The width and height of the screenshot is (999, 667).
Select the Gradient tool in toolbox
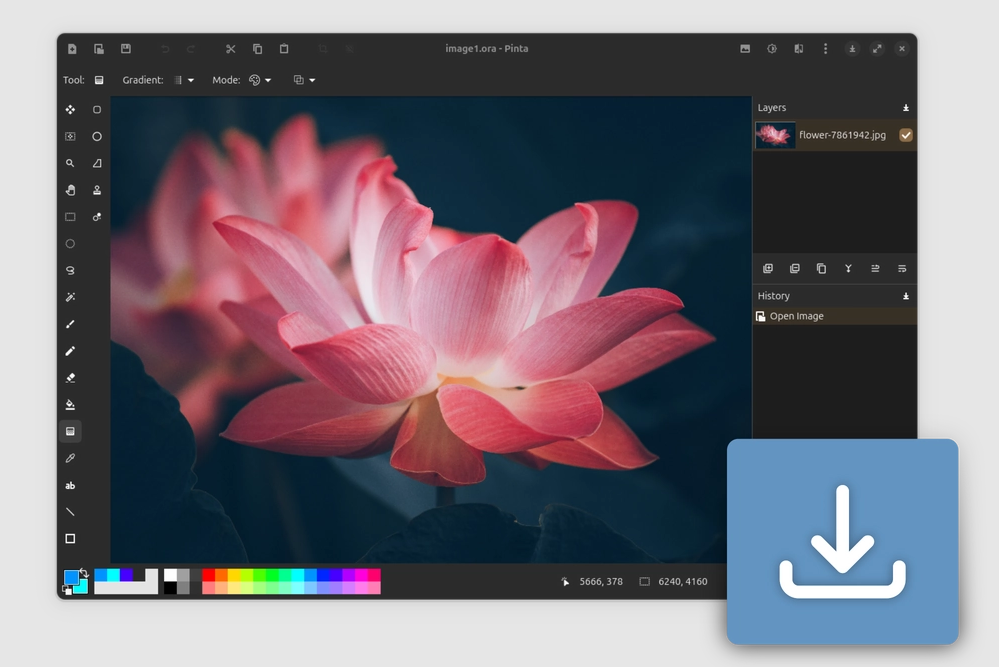click(x=70, y=431)
